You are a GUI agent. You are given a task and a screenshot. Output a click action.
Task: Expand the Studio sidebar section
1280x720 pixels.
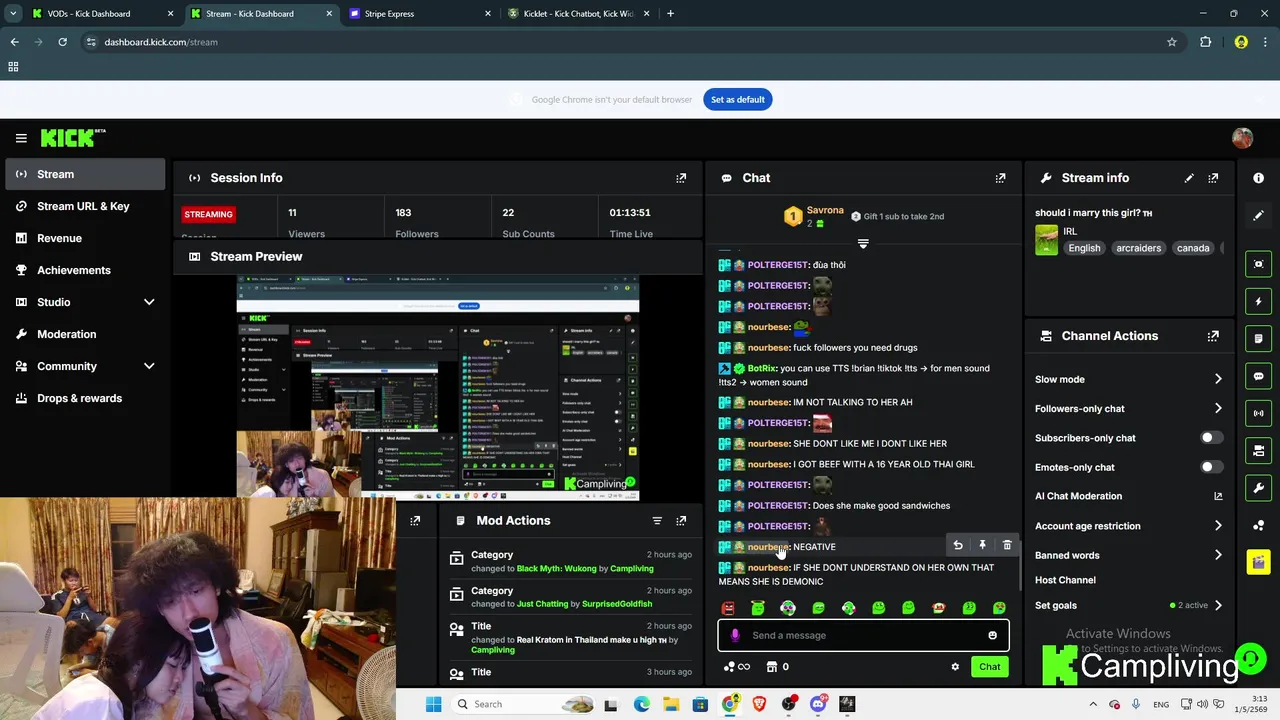point(149,302)
